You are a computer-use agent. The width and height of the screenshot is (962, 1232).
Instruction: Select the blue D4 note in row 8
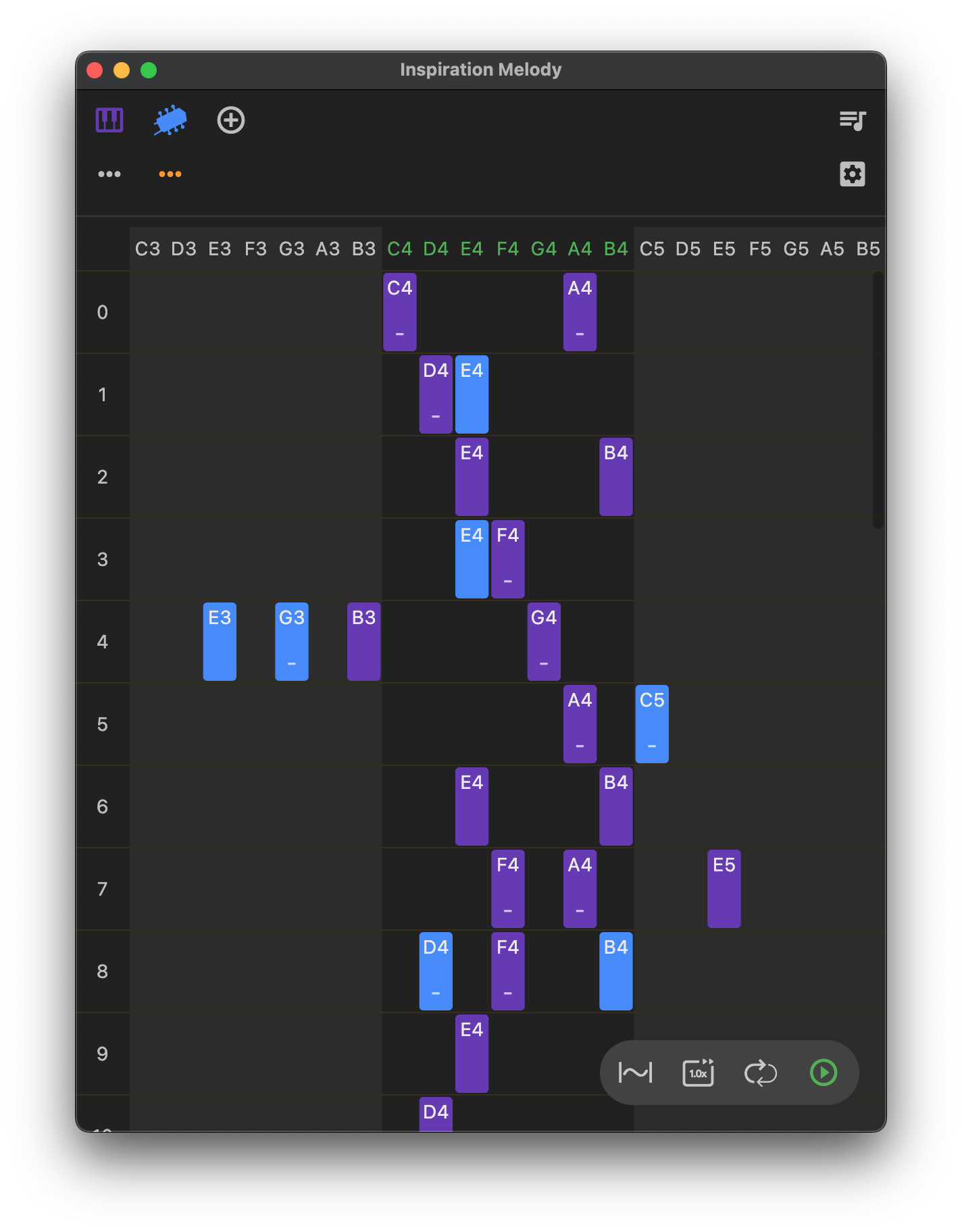tap(436, 971)
